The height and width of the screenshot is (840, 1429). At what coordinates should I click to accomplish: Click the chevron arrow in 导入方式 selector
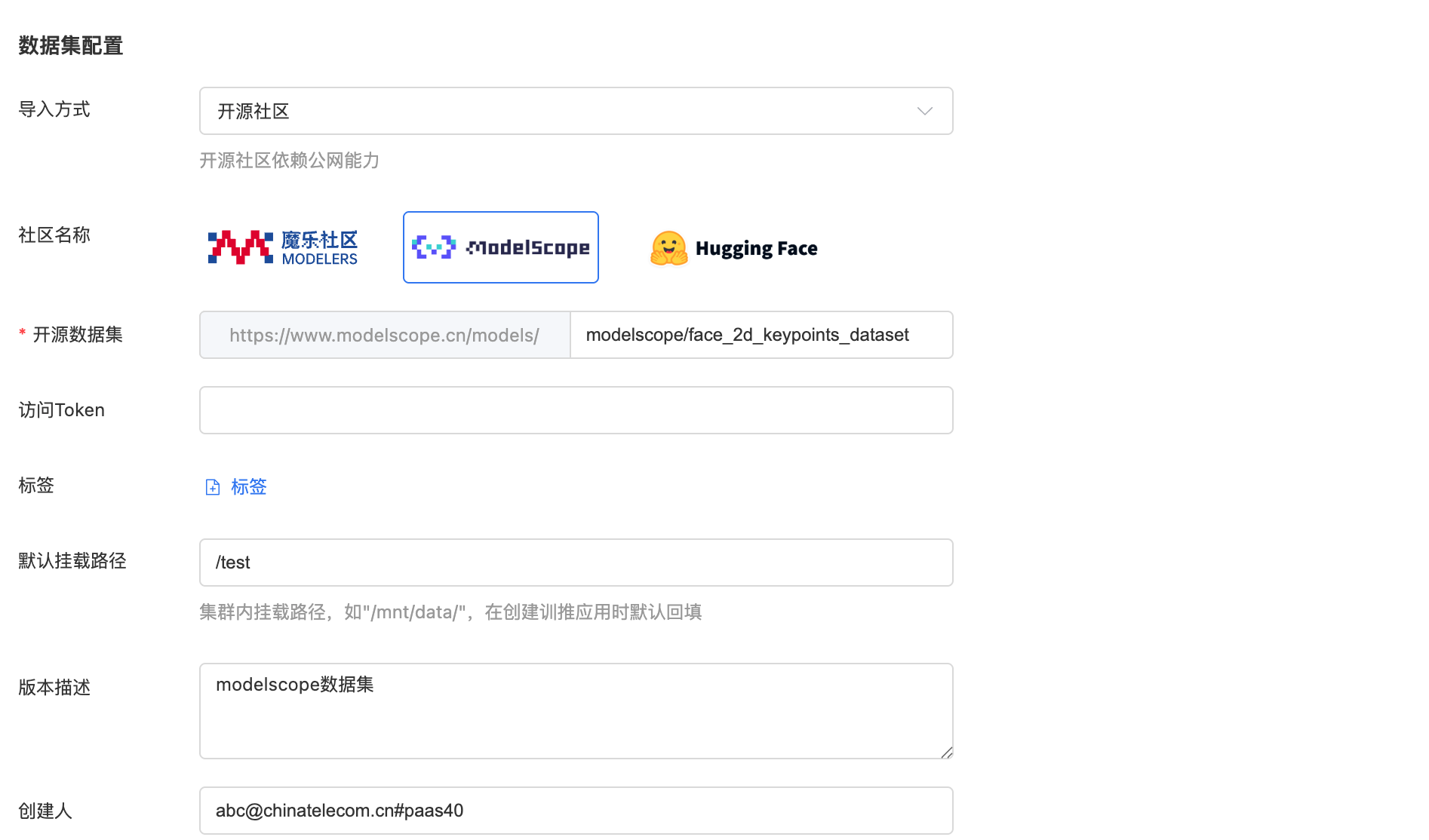point(924,111)
